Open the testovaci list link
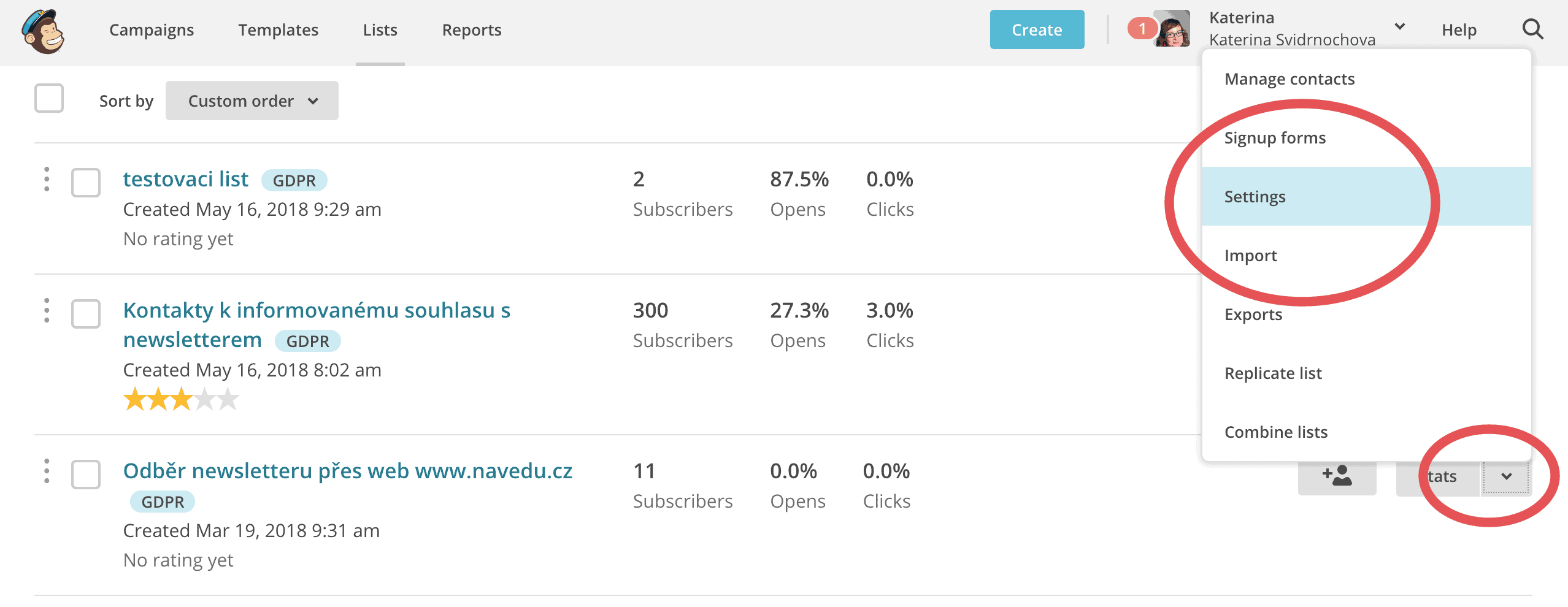 [x=185, y=179]
